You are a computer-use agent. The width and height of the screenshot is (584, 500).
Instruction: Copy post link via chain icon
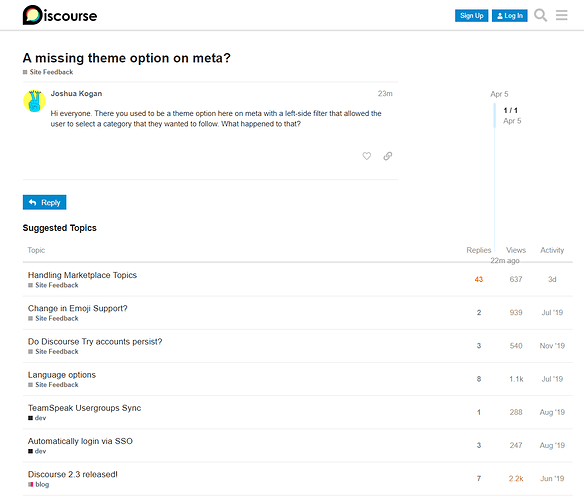pyautogui.click(x=388, y=156)
